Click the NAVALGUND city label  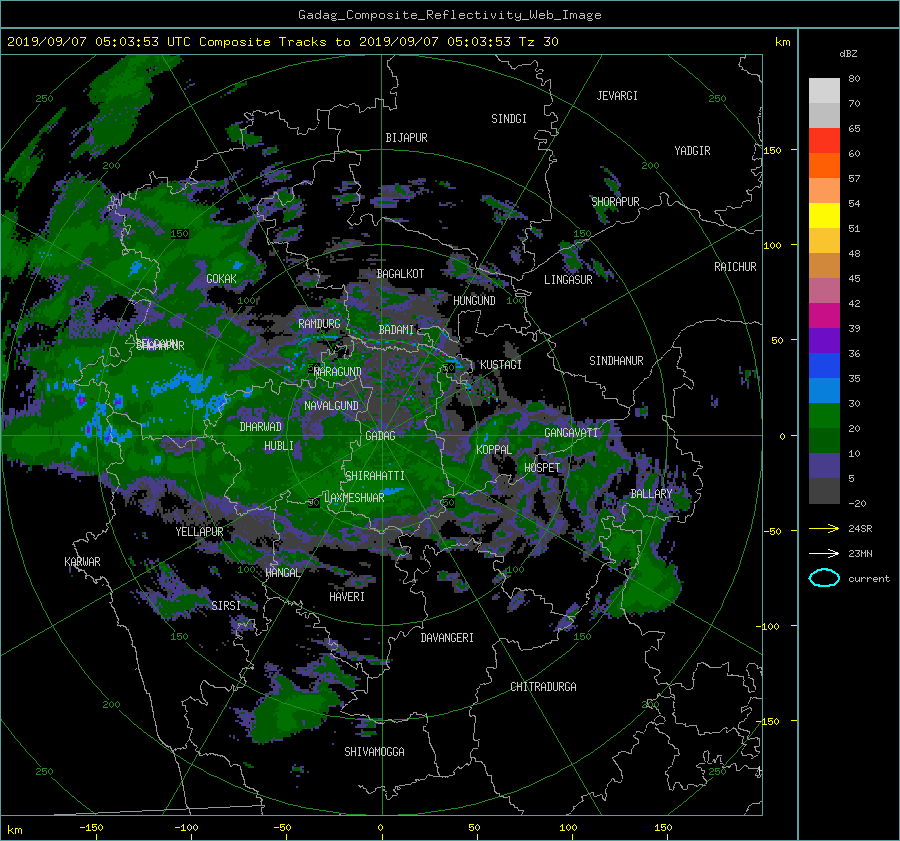[x=331, y=406]
